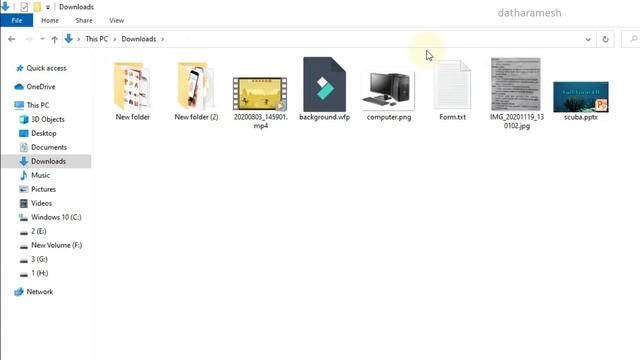The image size is (640, 360).
Task: Expand chevron after This PC in address bar
Action: point(115,39)
